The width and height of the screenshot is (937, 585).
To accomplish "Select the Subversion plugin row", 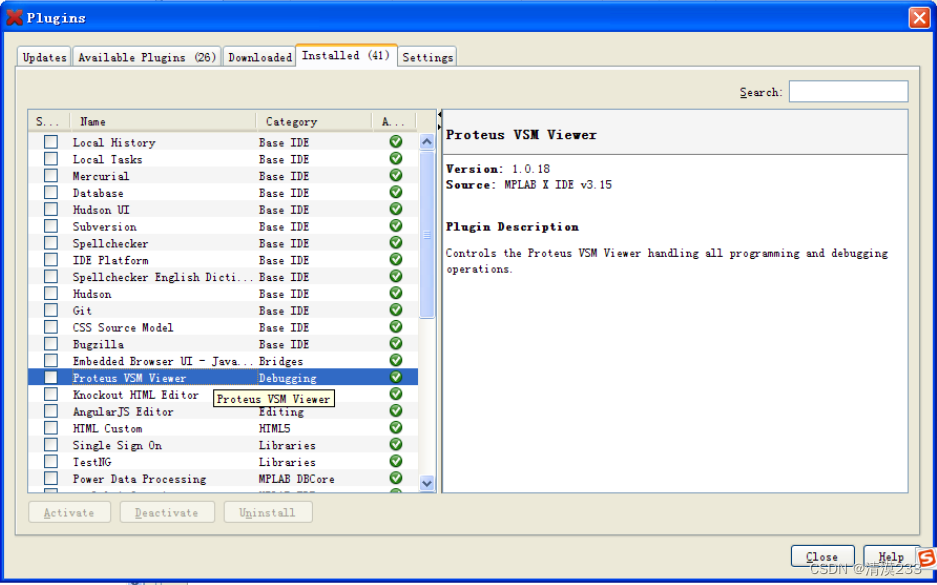I will coord(223,226).
